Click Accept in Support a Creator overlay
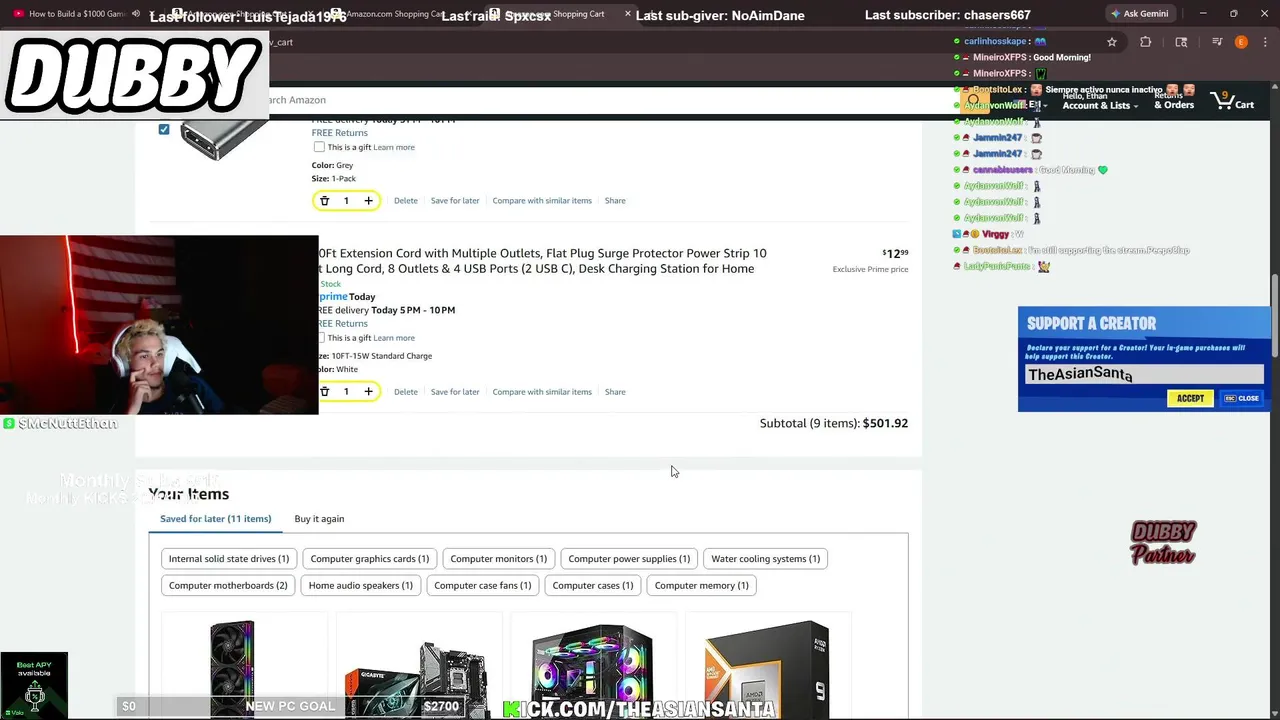 (1190, 398)
